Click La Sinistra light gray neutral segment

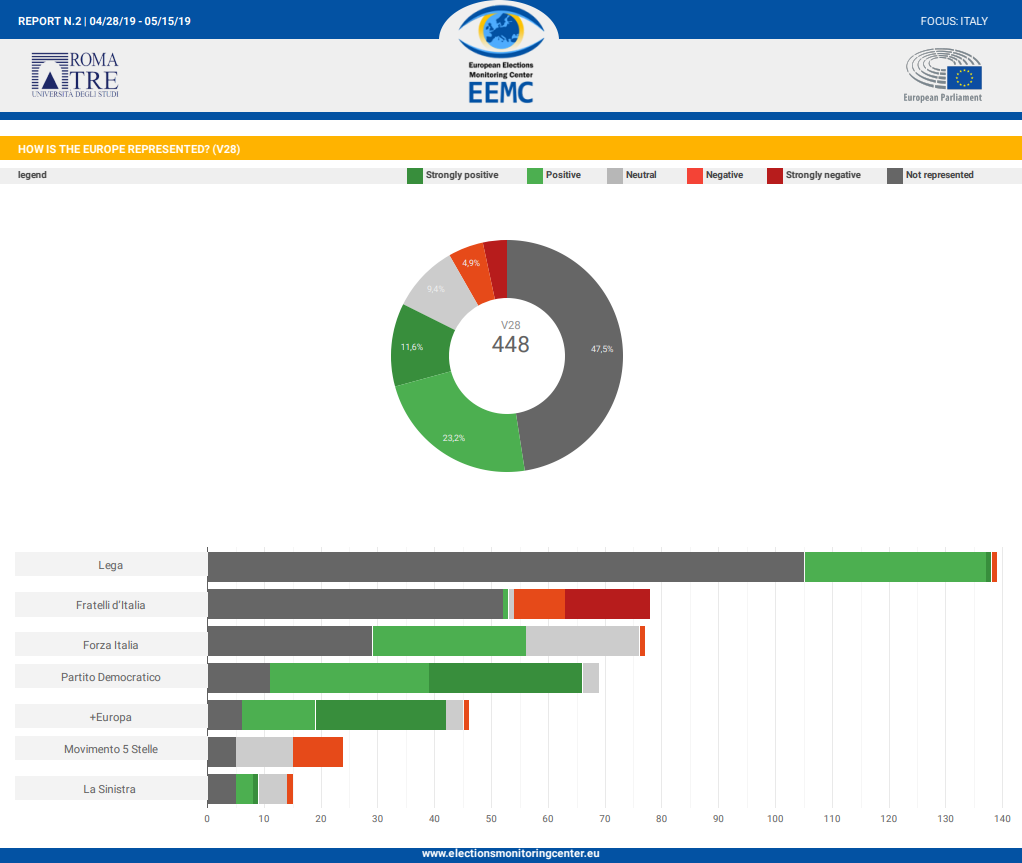pos(272,789)
